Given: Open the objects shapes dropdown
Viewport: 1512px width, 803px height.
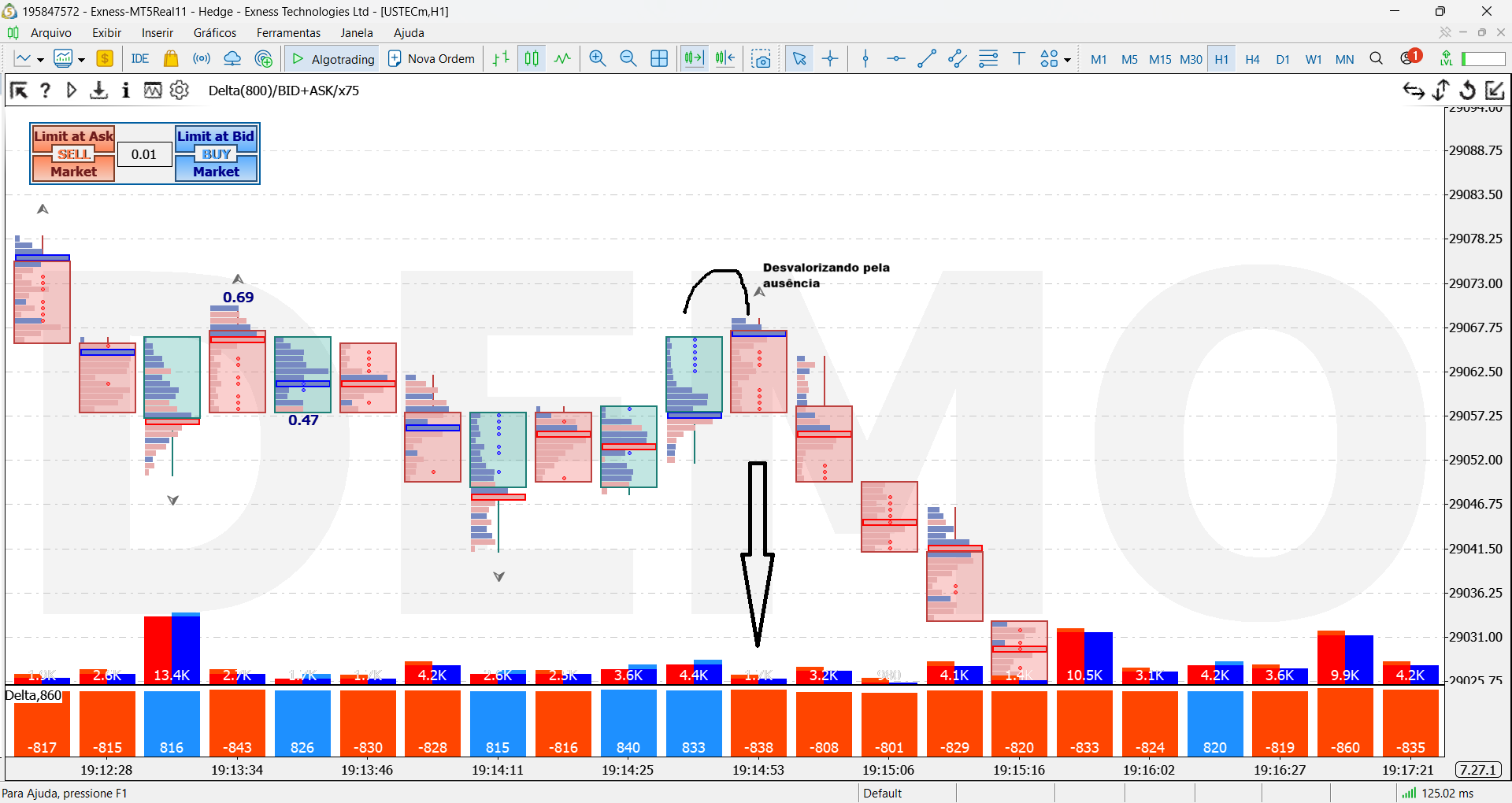Looking at the screenshot, I should point(1055,59).
